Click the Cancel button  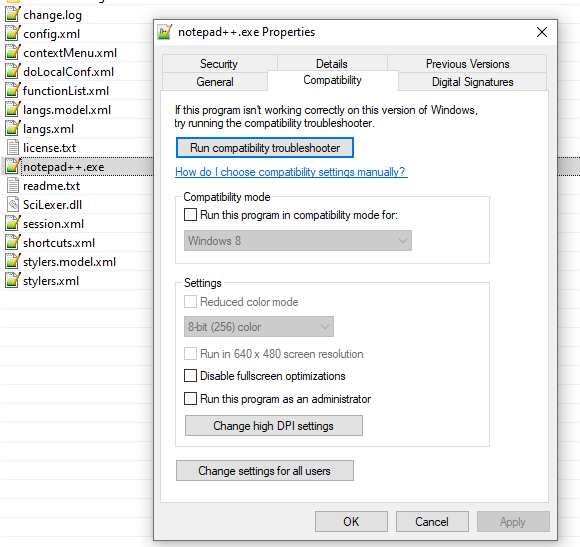(432, 521)
